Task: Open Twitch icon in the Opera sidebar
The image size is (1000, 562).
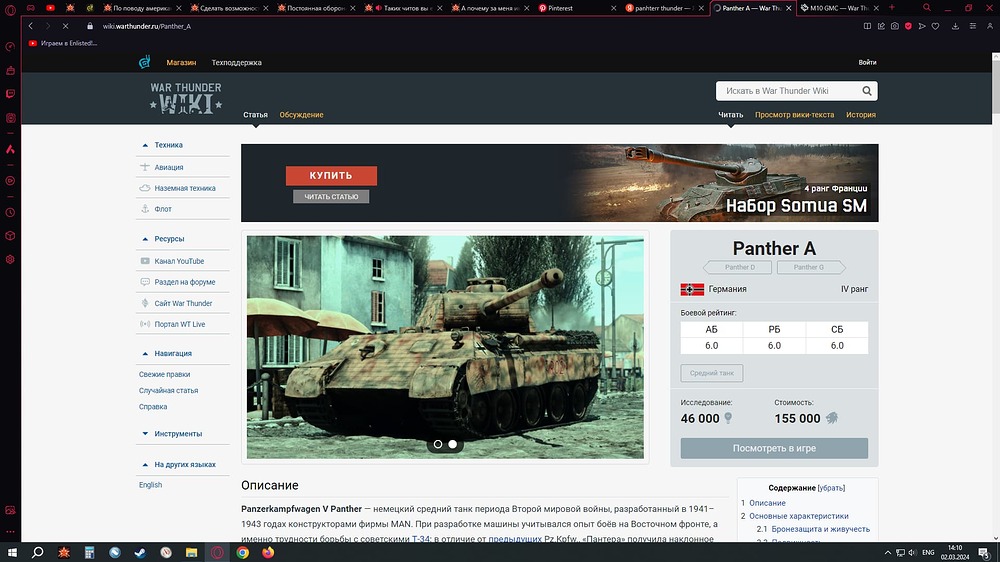Action: click(x=10, y=94)
